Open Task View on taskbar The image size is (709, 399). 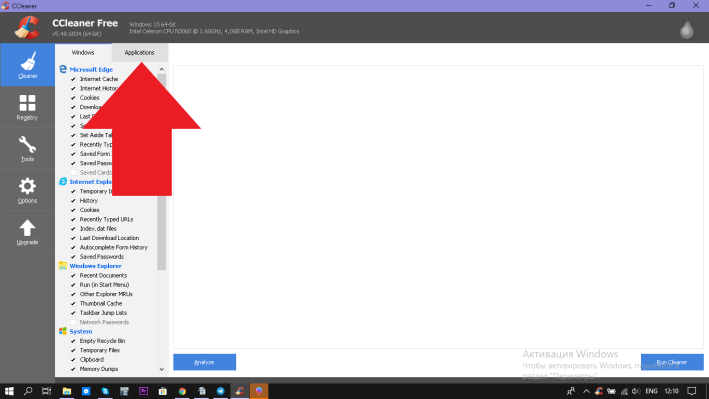47,391
